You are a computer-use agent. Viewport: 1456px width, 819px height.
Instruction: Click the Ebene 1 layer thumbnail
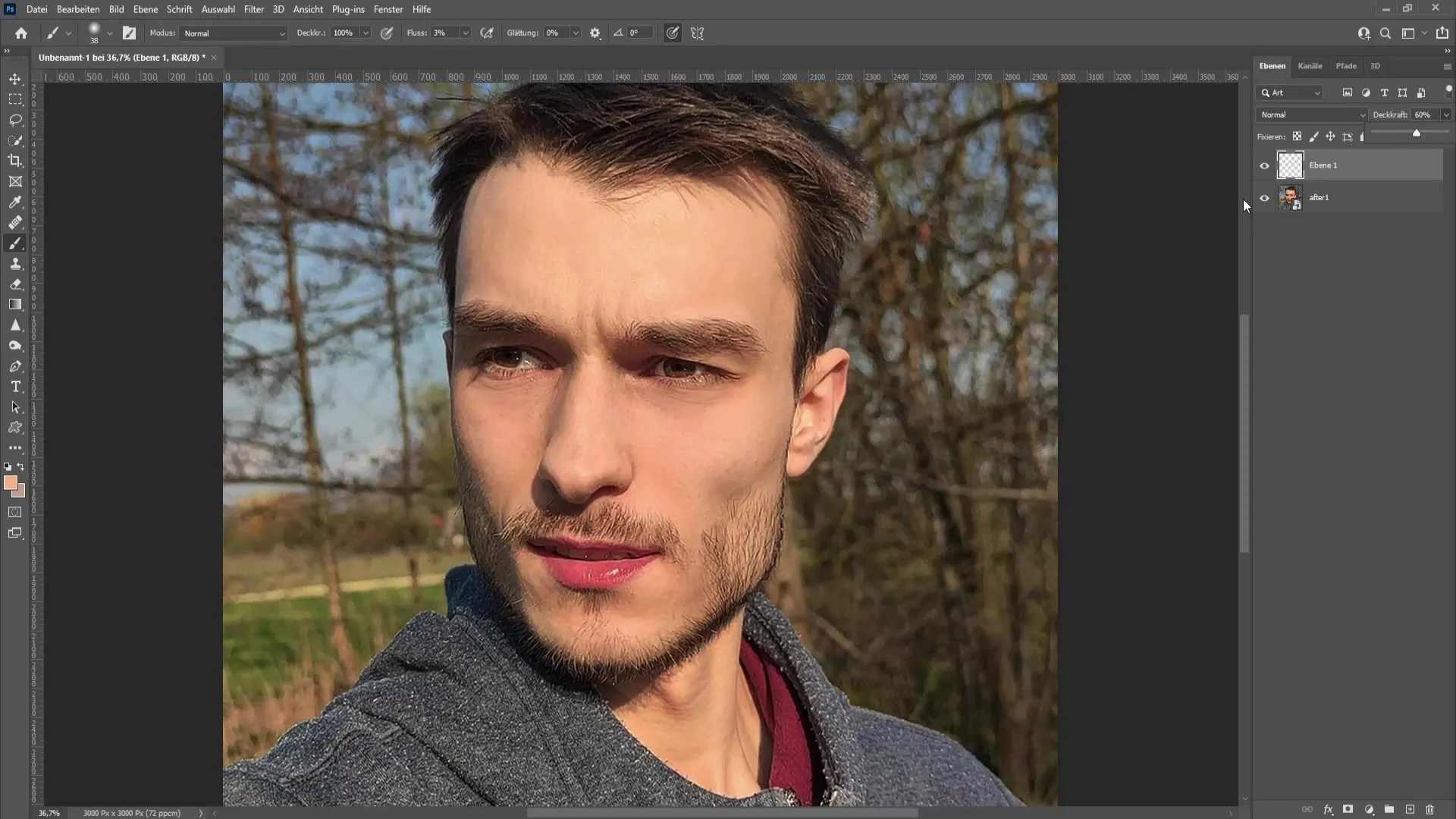pos(1291,164)
